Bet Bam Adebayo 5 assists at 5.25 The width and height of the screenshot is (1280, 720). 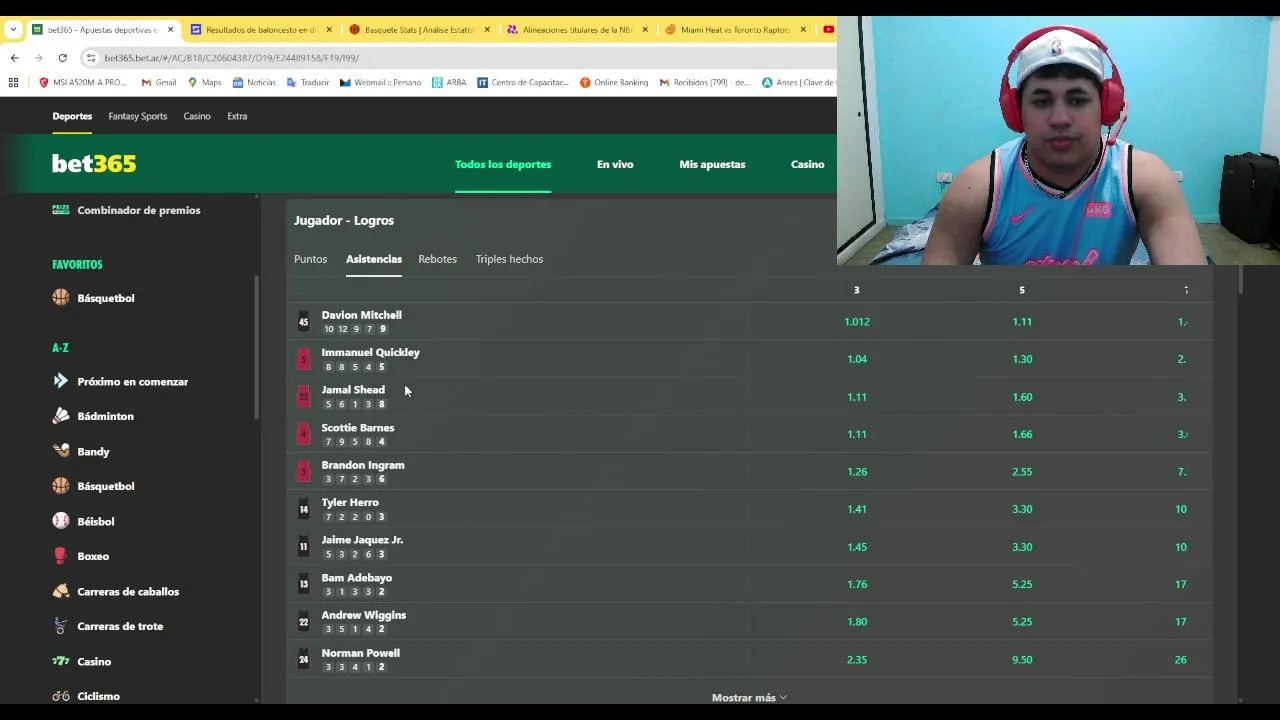1022,584
